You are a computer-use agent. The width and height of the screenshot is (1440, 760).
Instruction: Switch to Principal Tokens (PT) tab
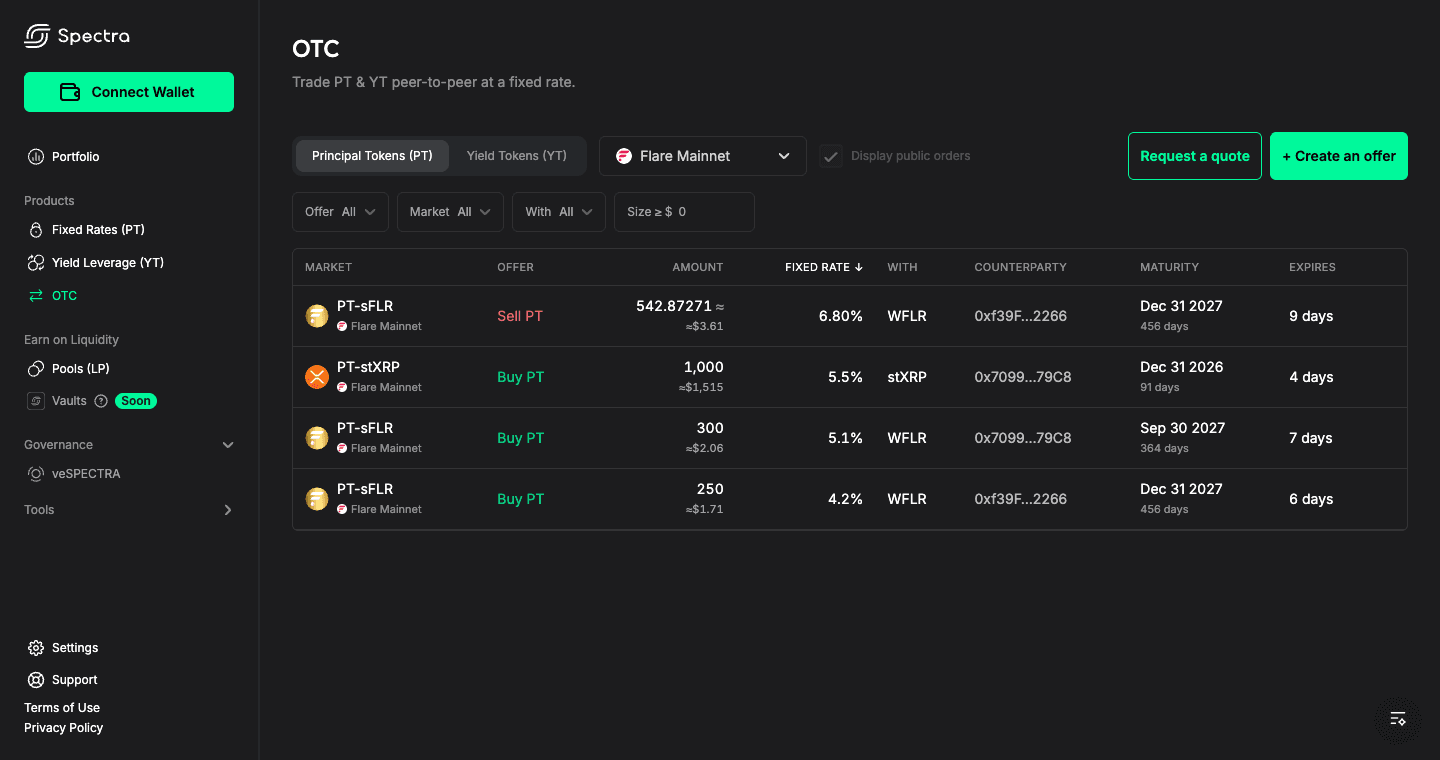tap(372, 156)
